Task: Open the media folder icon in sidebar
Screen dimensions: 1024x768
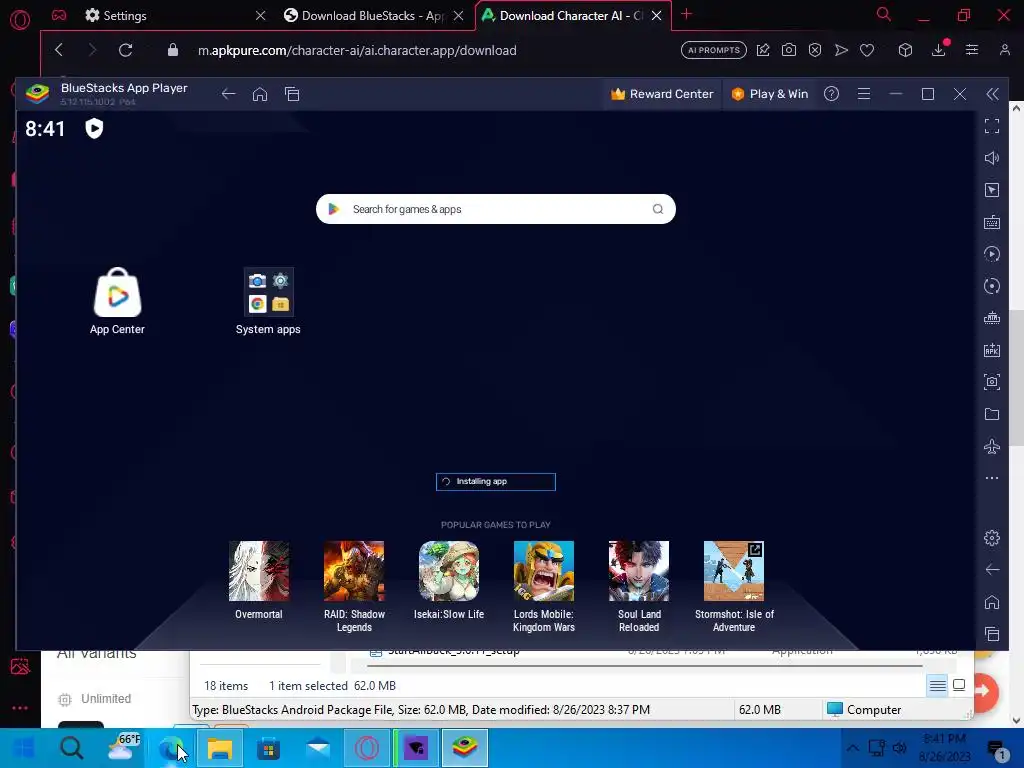Action: coord(992,414)
